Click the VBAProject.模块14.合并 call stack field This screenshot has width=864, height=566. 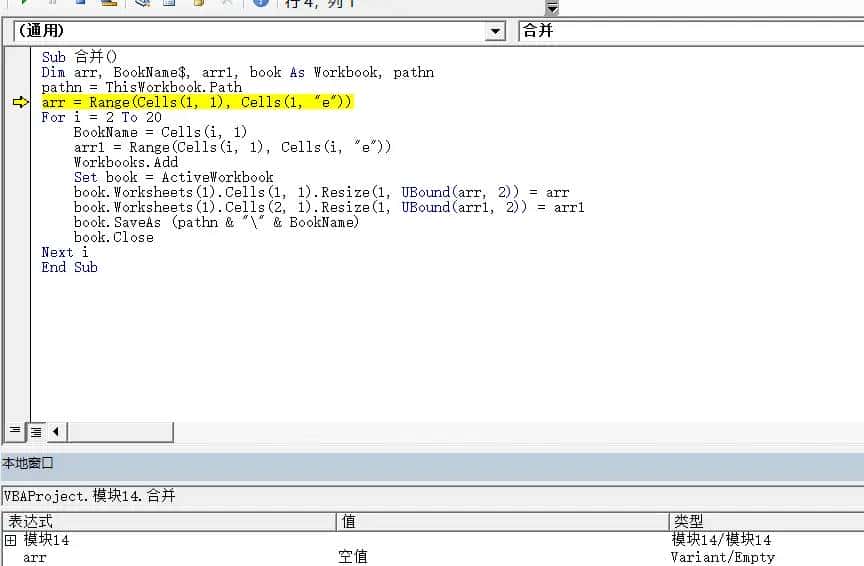coord(432,496)
